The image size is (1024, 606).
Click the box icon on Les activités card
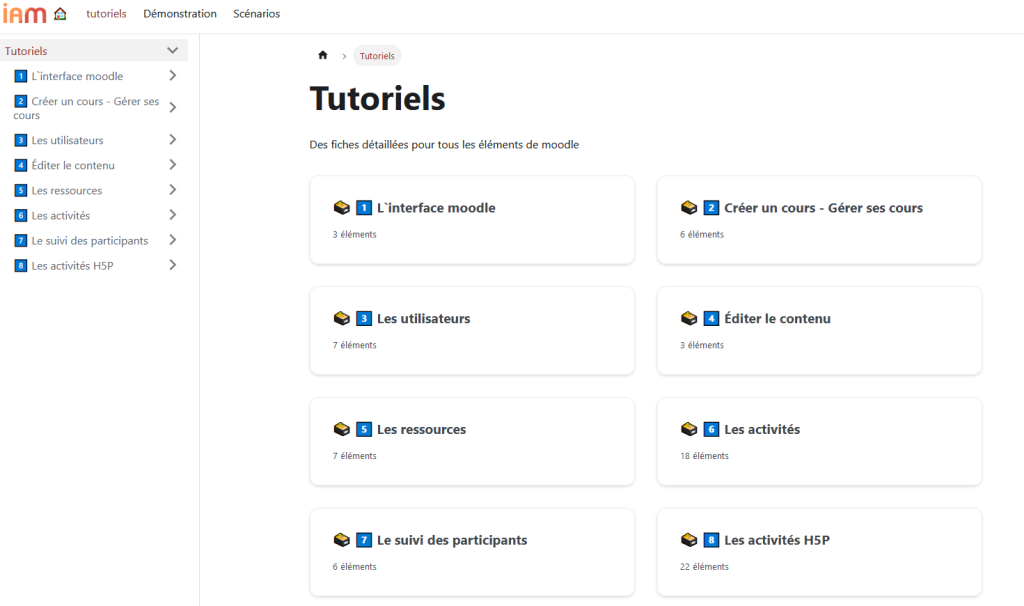pyautogui.click(x=688, y=429)
